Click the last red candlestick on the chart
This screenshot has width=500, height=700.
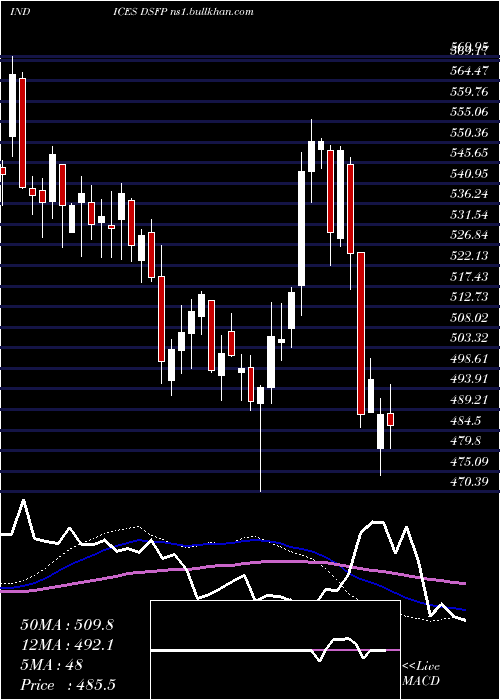click(391, 420)
